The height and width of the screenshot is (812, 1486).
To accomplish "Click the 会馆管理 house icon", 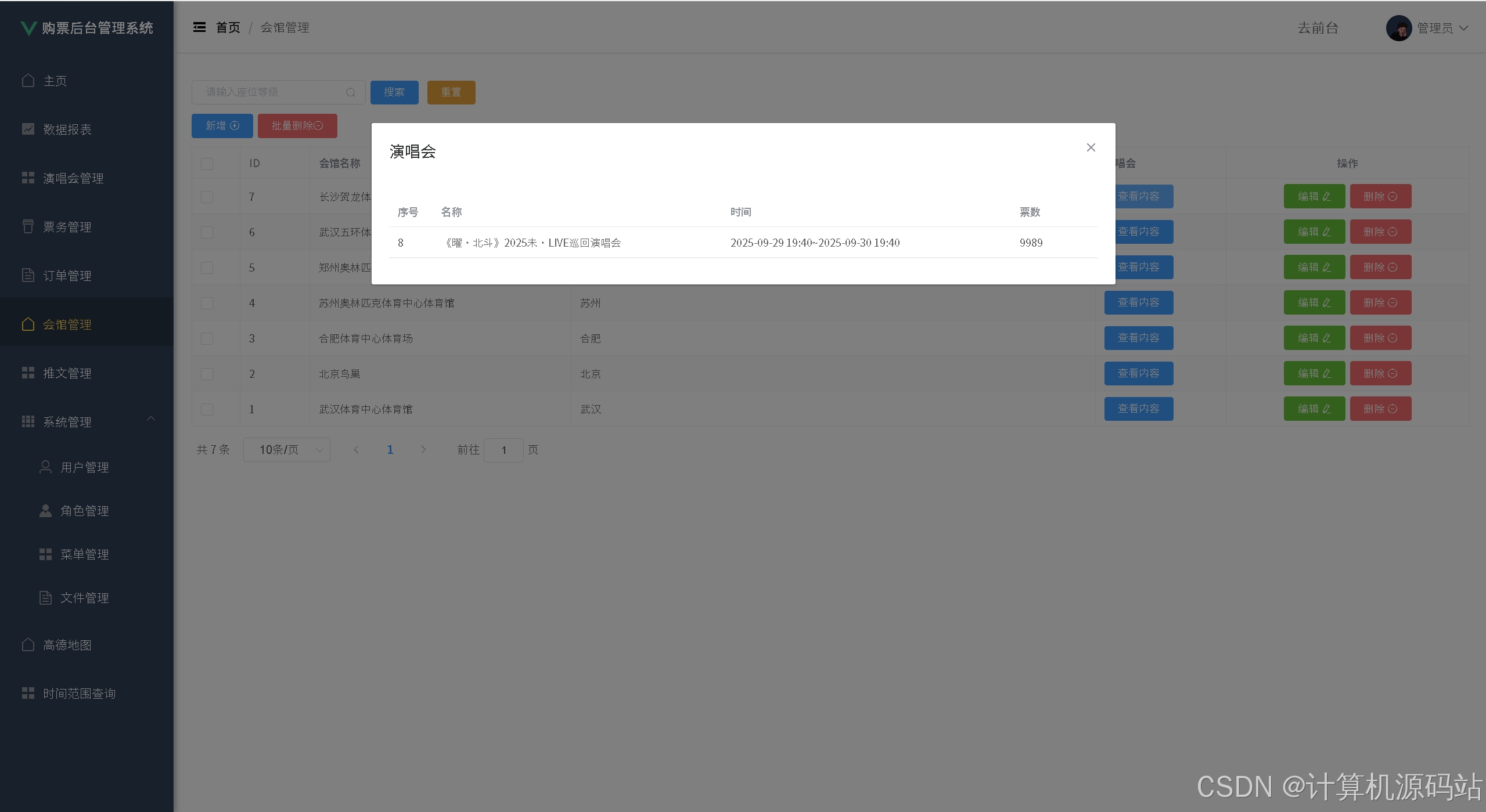I will click(x=28, y=324).
